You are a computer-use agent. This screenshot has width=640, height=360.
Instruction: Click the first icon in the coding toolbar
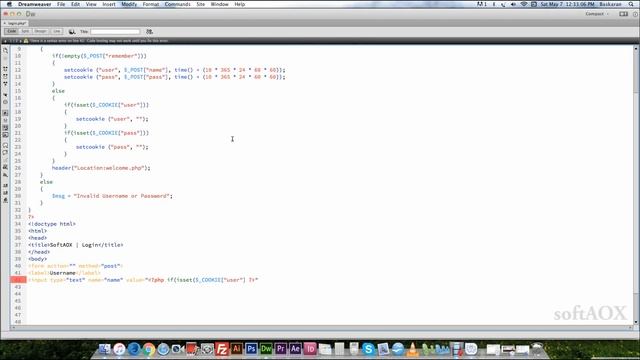click(5, 51)
